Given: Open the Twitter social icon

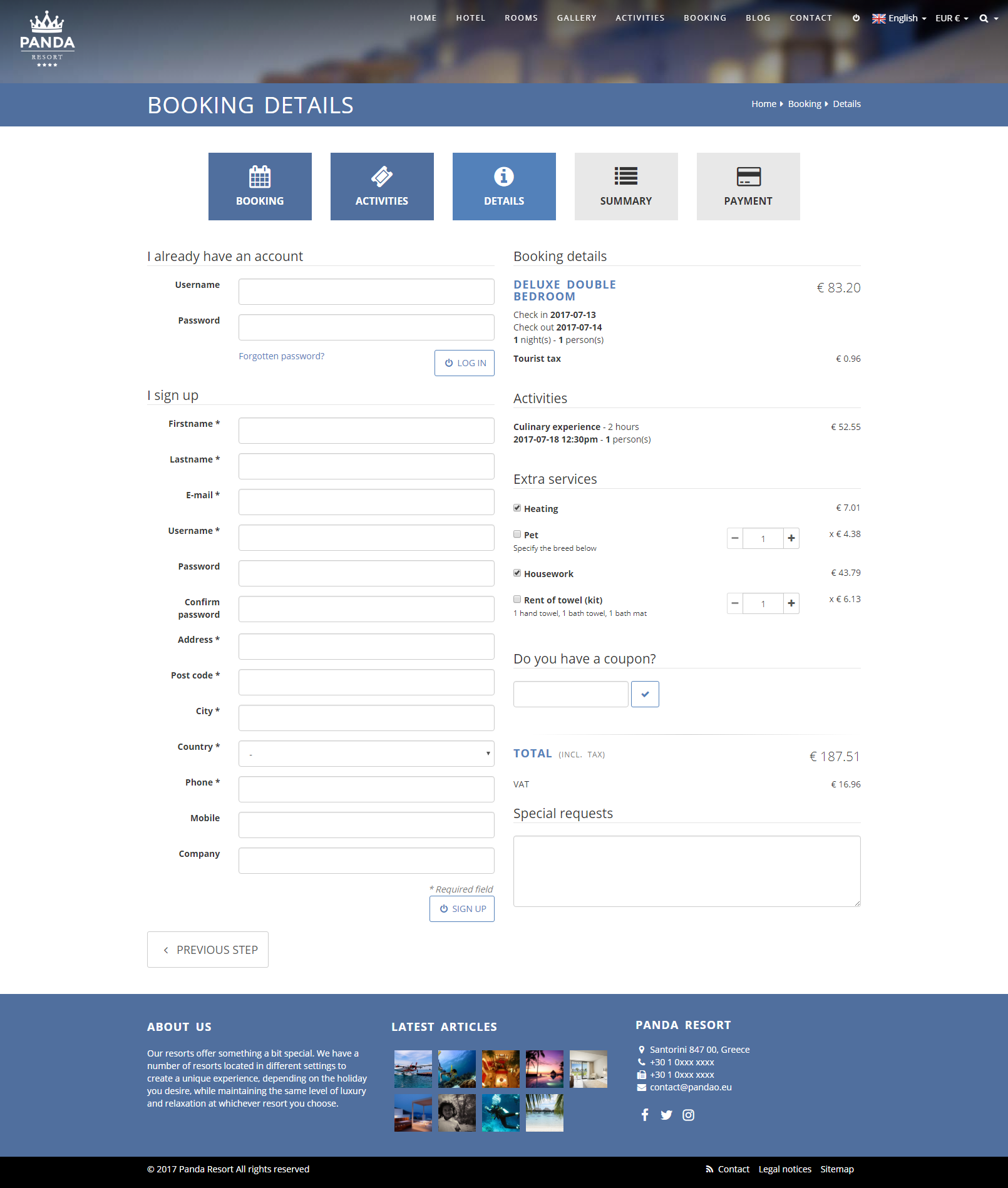Looking at the screenshot, I should tap(666, 1115).
